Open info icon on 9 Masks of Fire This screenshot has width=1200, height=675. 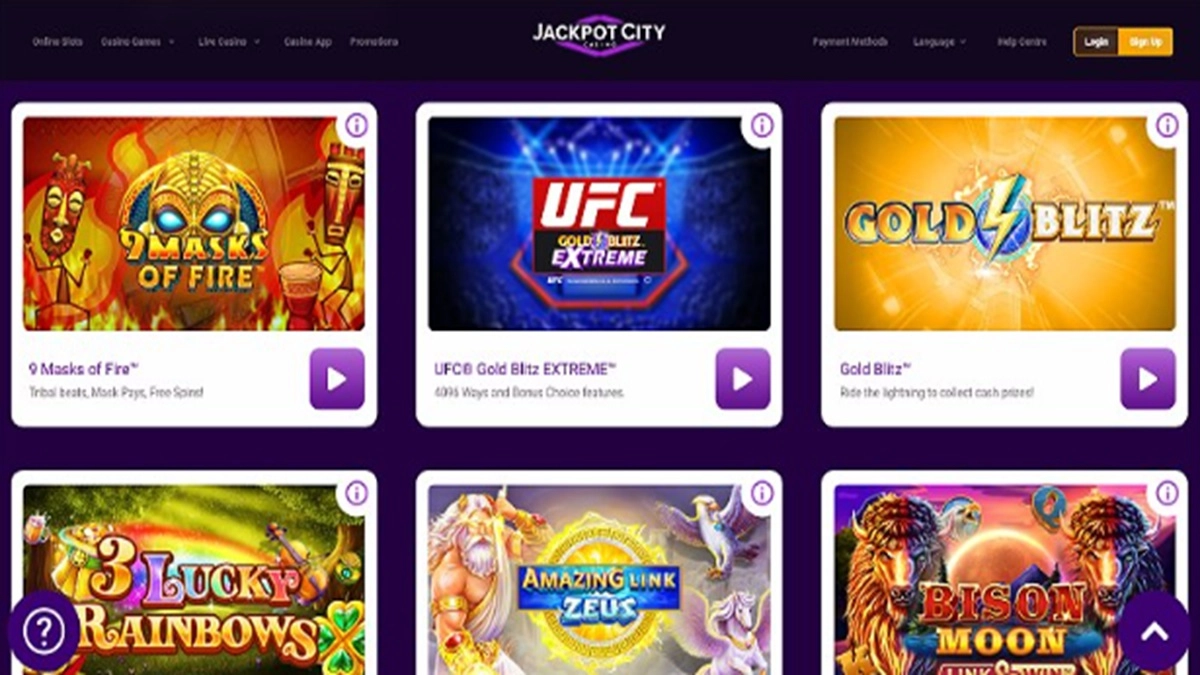[357, 125]
